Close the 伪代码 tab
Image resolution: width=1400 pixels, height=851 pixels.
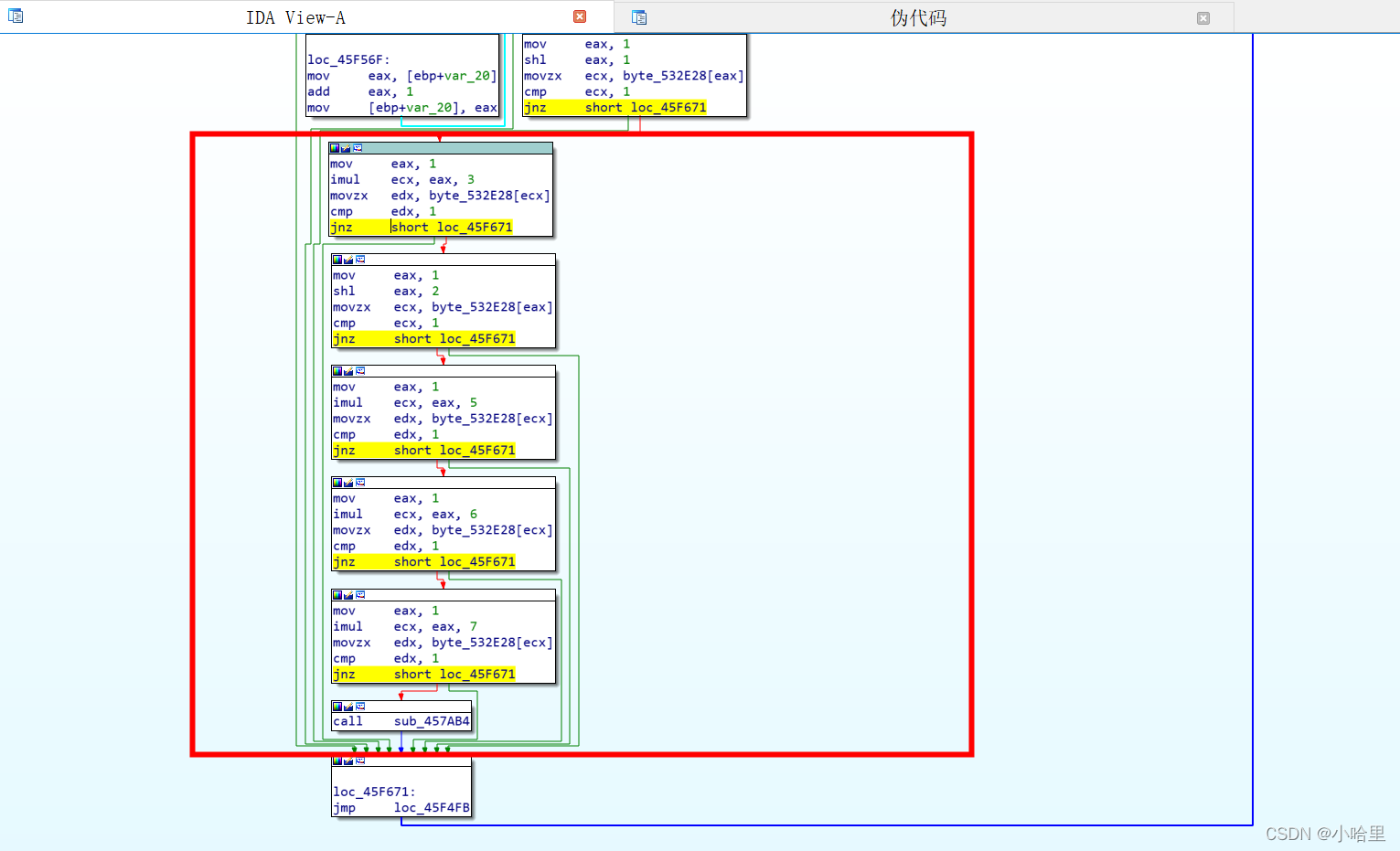click(x=1203, y=18)
